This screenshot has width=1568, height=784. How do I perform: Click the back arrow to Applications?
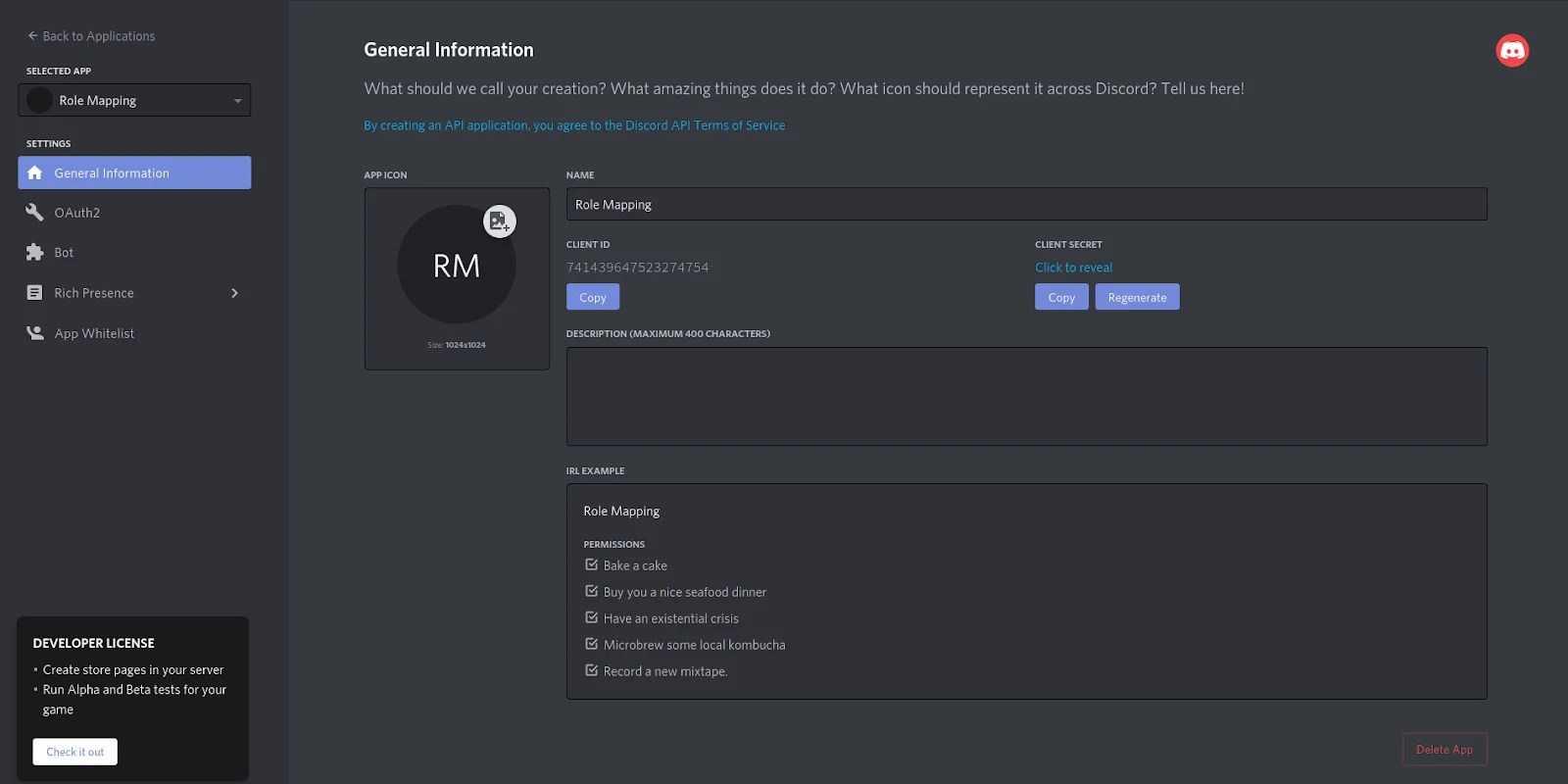click(x=32, y=36)
